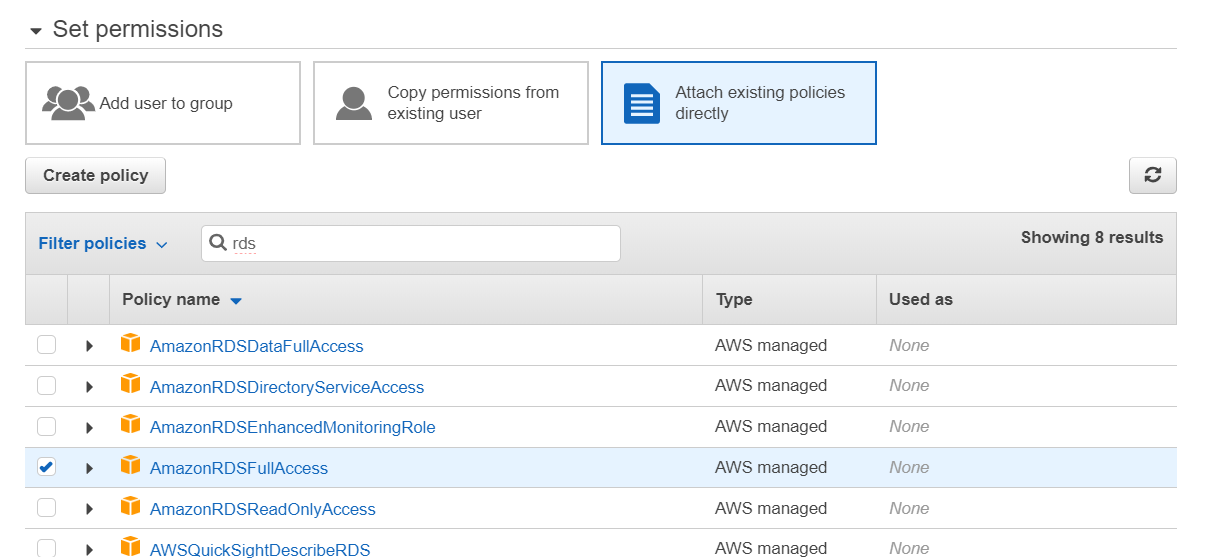
Task: Click the person icon on Copy permissions card
Action: tap(354, 103)
